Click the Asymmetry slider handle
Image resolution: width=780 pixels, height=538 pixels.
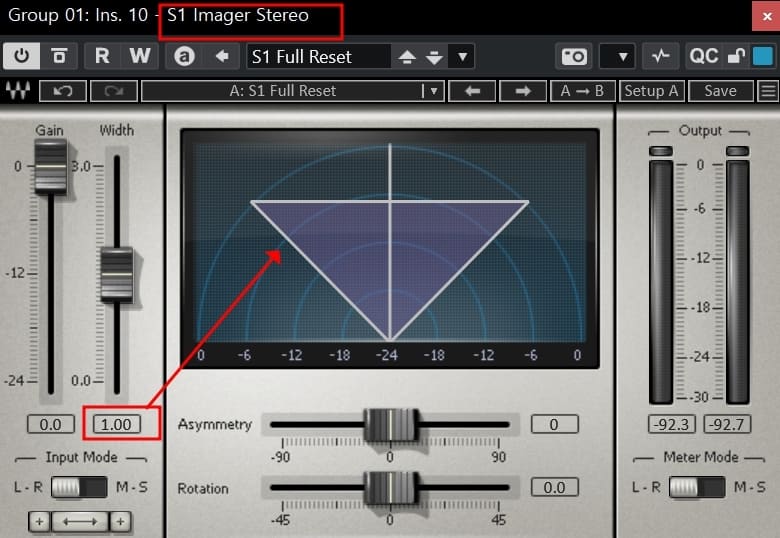pyautogui.click(x=391, y=425)
